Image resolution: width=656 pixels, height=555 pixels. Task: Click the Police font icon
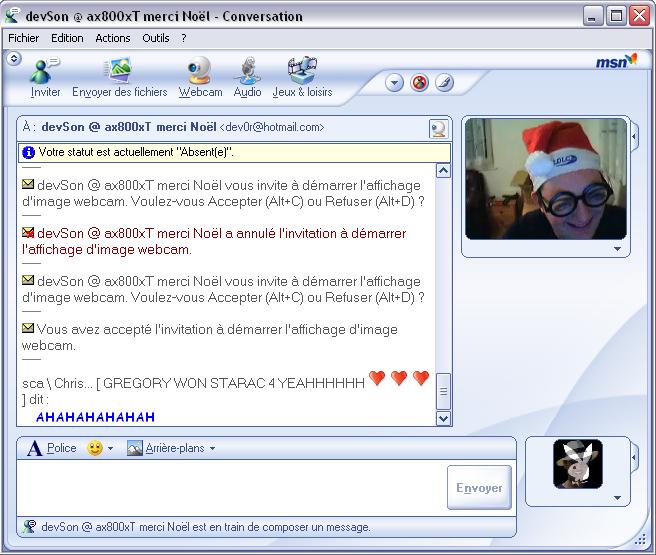pos(34,448)
